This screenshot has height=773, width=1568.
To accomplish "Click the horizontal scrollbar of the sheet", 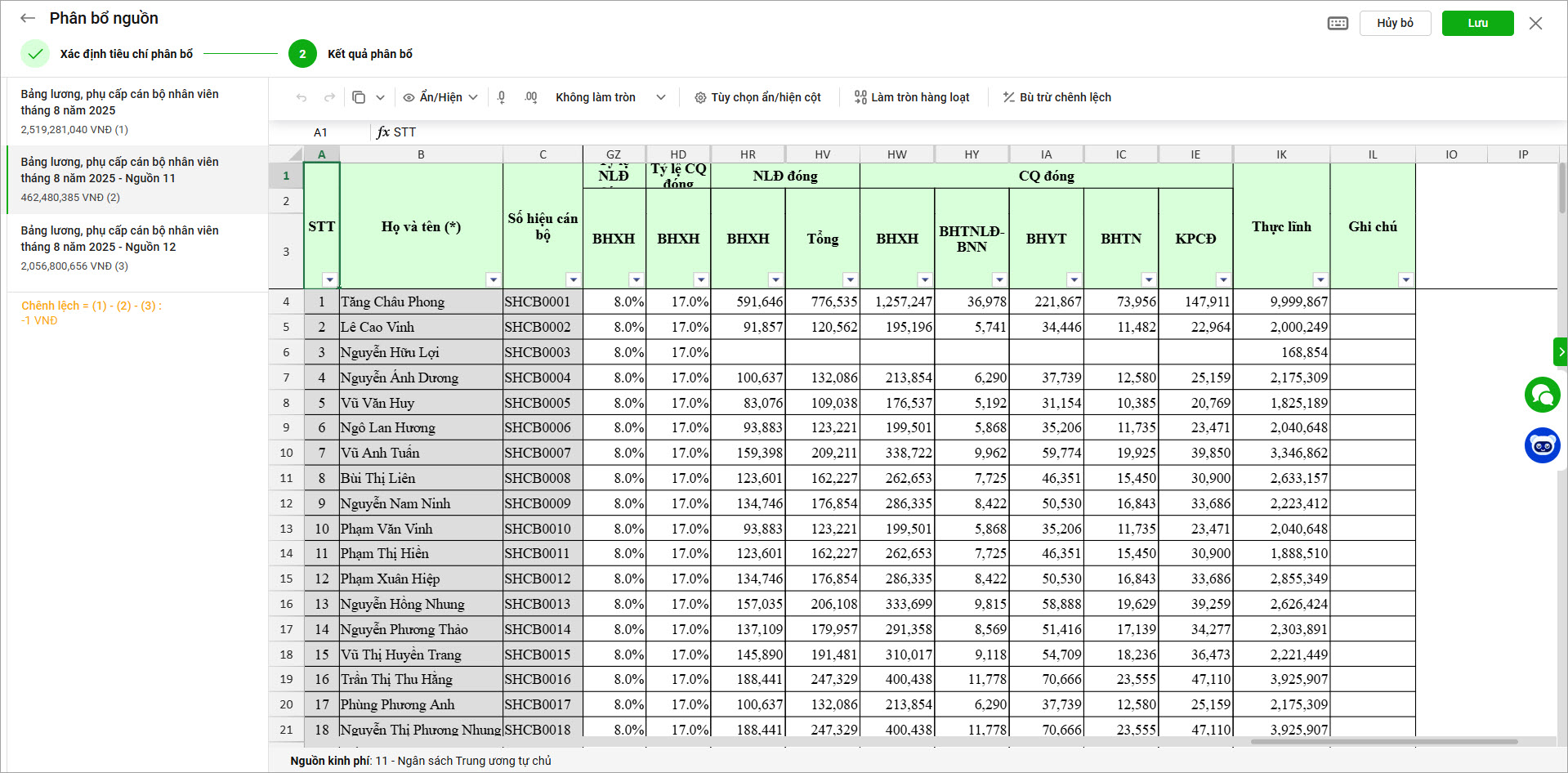I will coord(1383,742).
